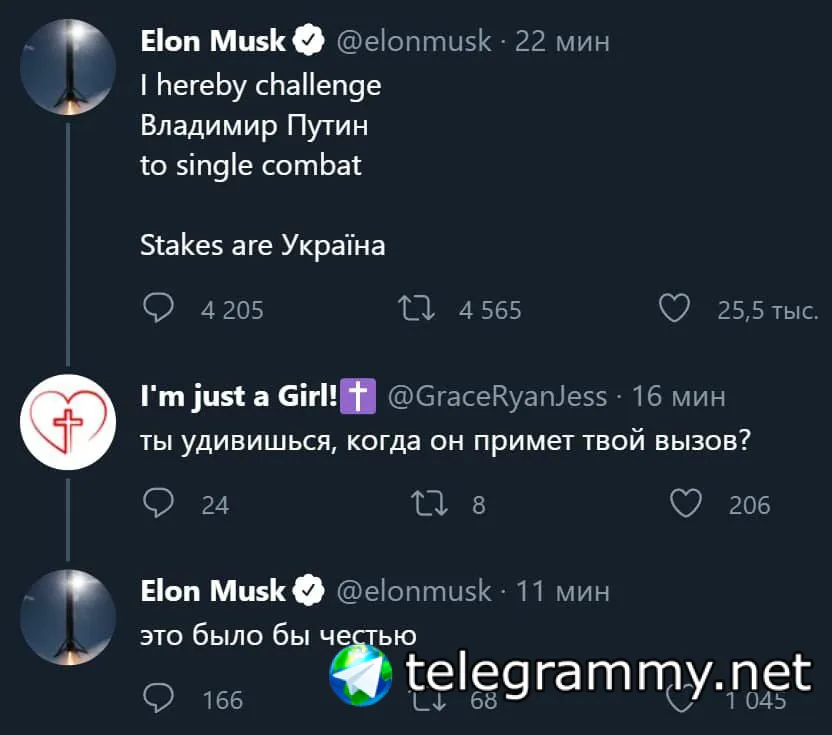Screen dimensions: 832x735
Task: Click the '16 мин' timestamp
Action: (x=679, y=397)
